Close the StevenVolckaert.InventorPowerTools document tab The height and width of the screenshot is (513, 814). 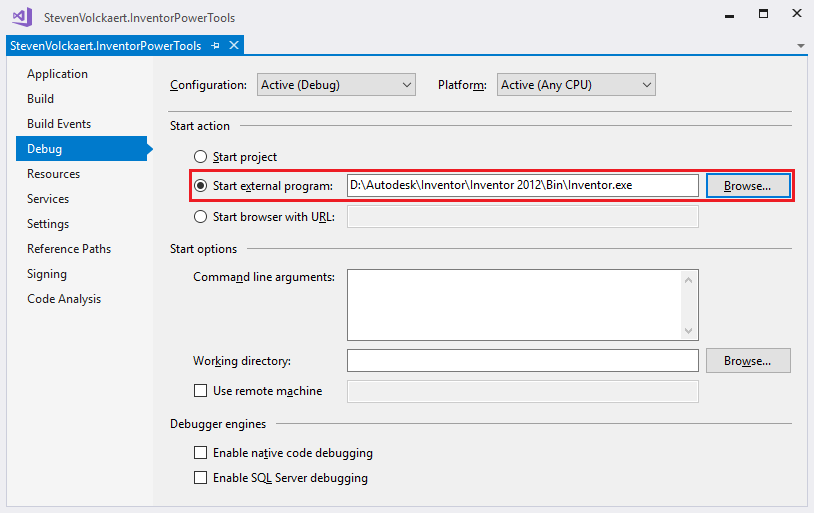pyautogui.click(x=234, y=45)
